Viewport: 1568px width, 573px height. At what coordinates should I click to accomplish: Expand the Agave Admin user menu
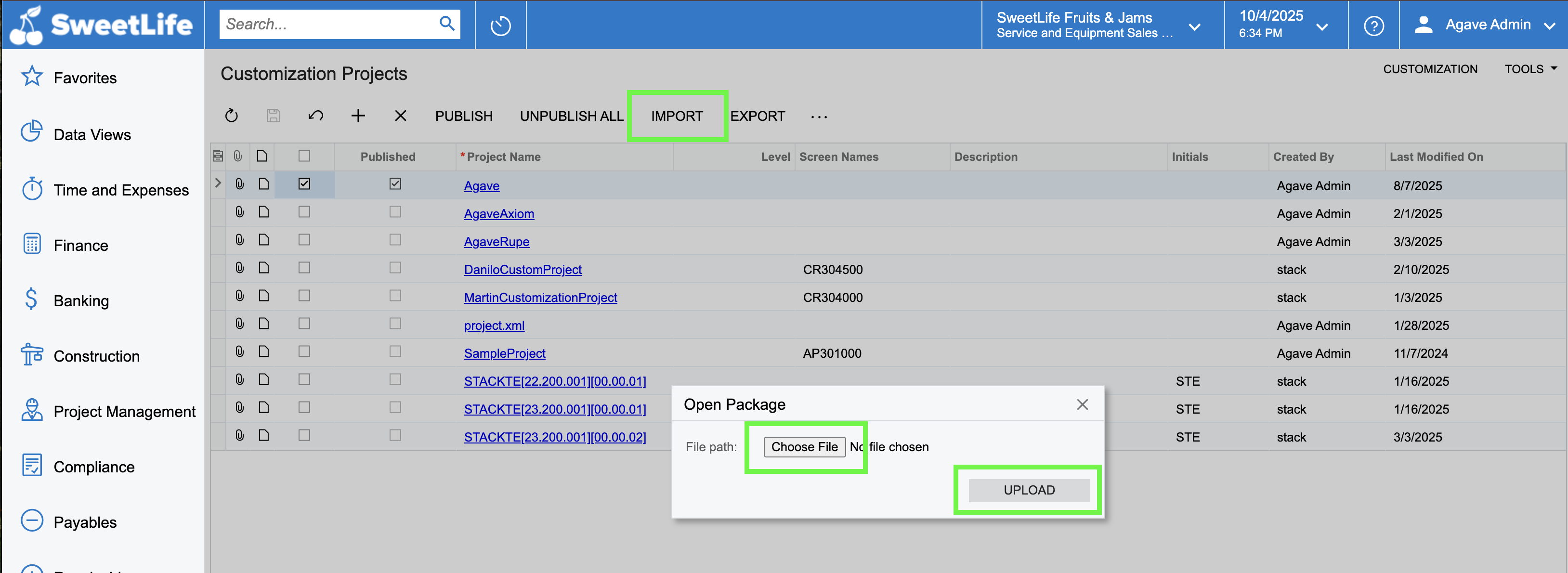[1549, 26]
